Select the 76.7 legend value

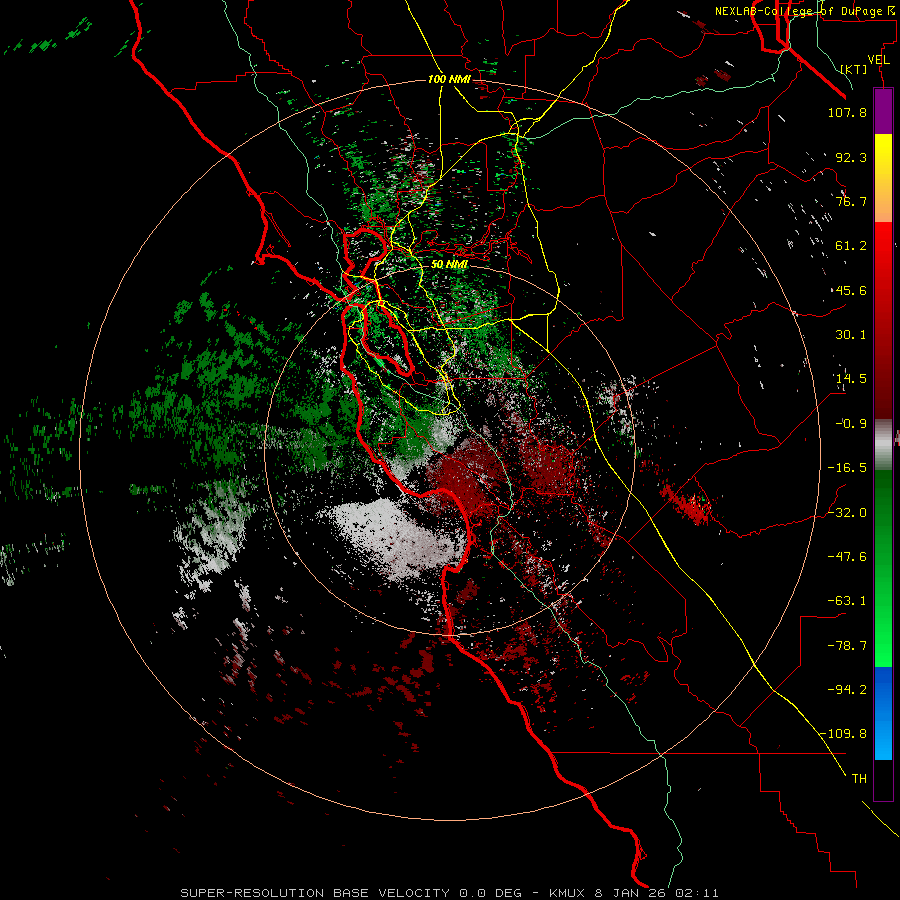(x=851, y=201)
